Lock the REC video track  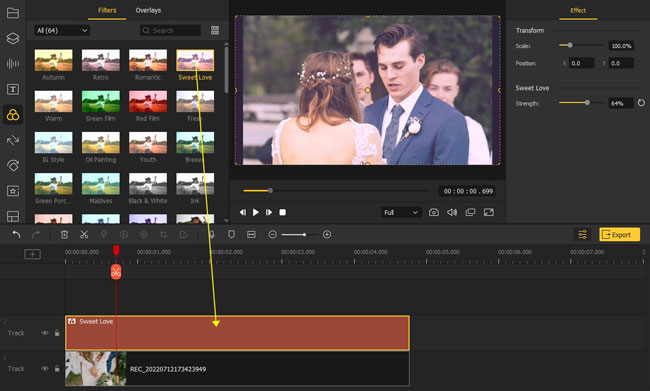point(57,369)
